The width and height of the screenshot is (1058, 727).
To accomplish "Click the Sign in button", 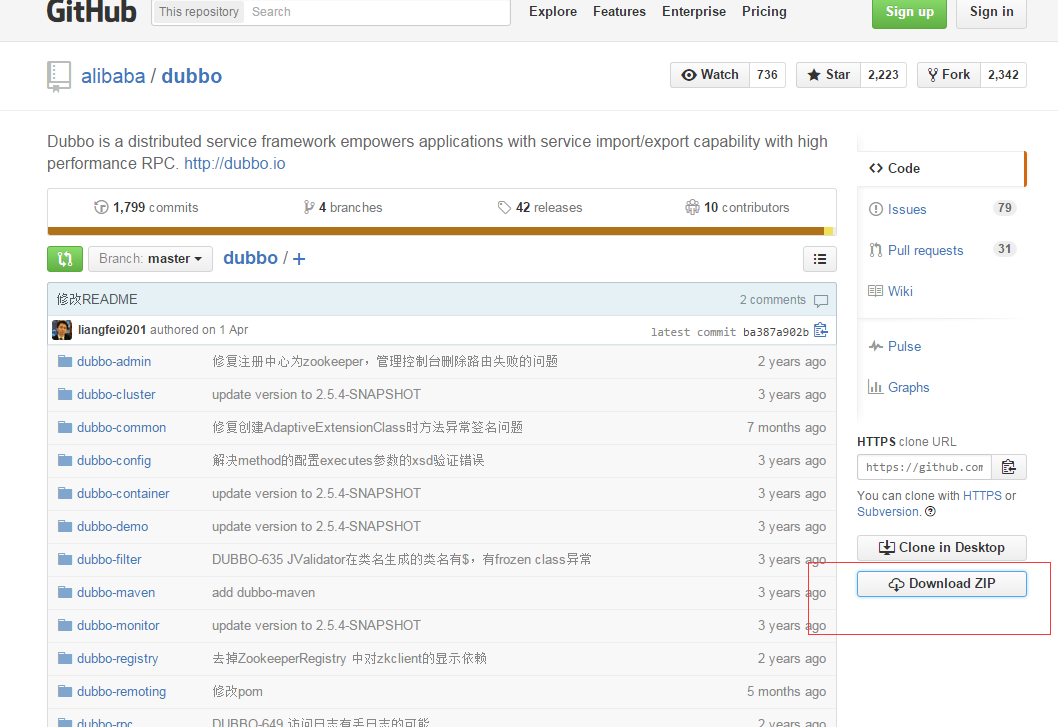I will [991, 12].
